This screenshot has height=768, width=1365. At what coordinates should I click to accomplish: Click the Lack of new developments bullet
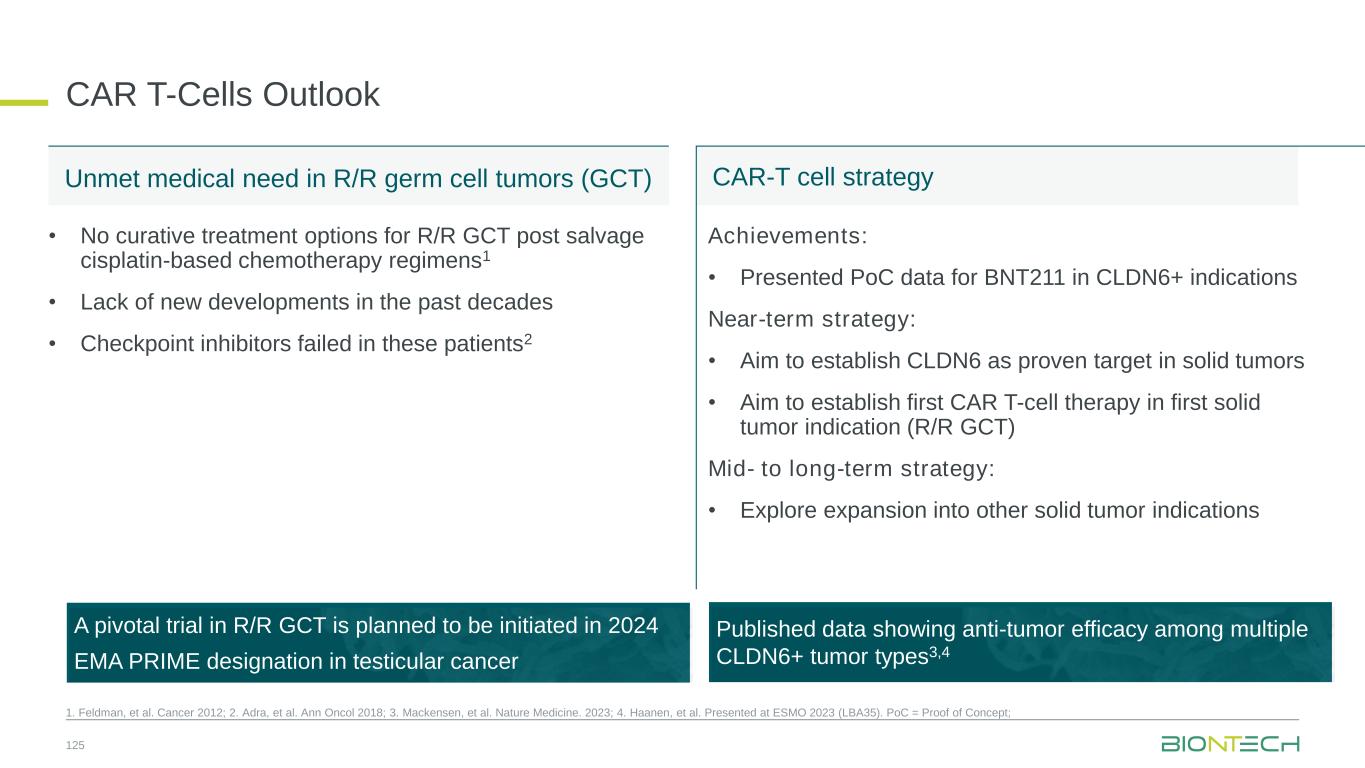tap(316, 301)
